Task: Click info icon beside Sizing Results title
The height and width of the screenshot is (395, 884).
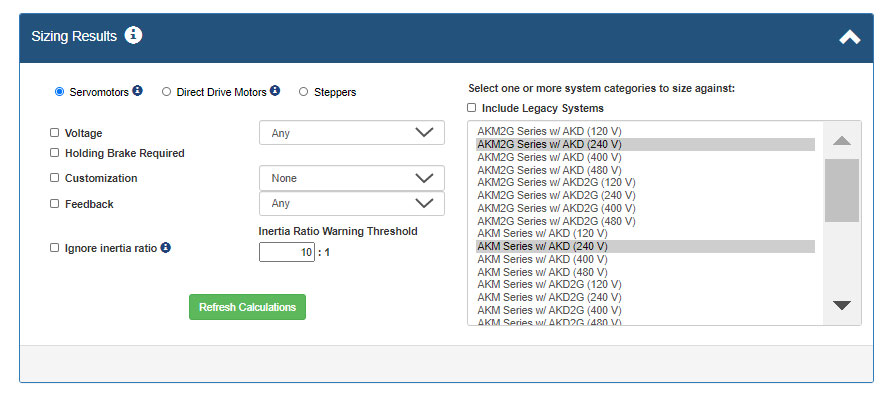Action: point(134,35)
